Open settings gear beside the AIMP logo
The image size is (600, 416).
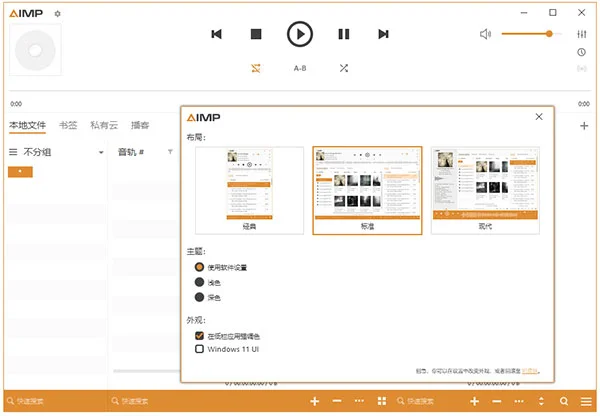(57, 14)
